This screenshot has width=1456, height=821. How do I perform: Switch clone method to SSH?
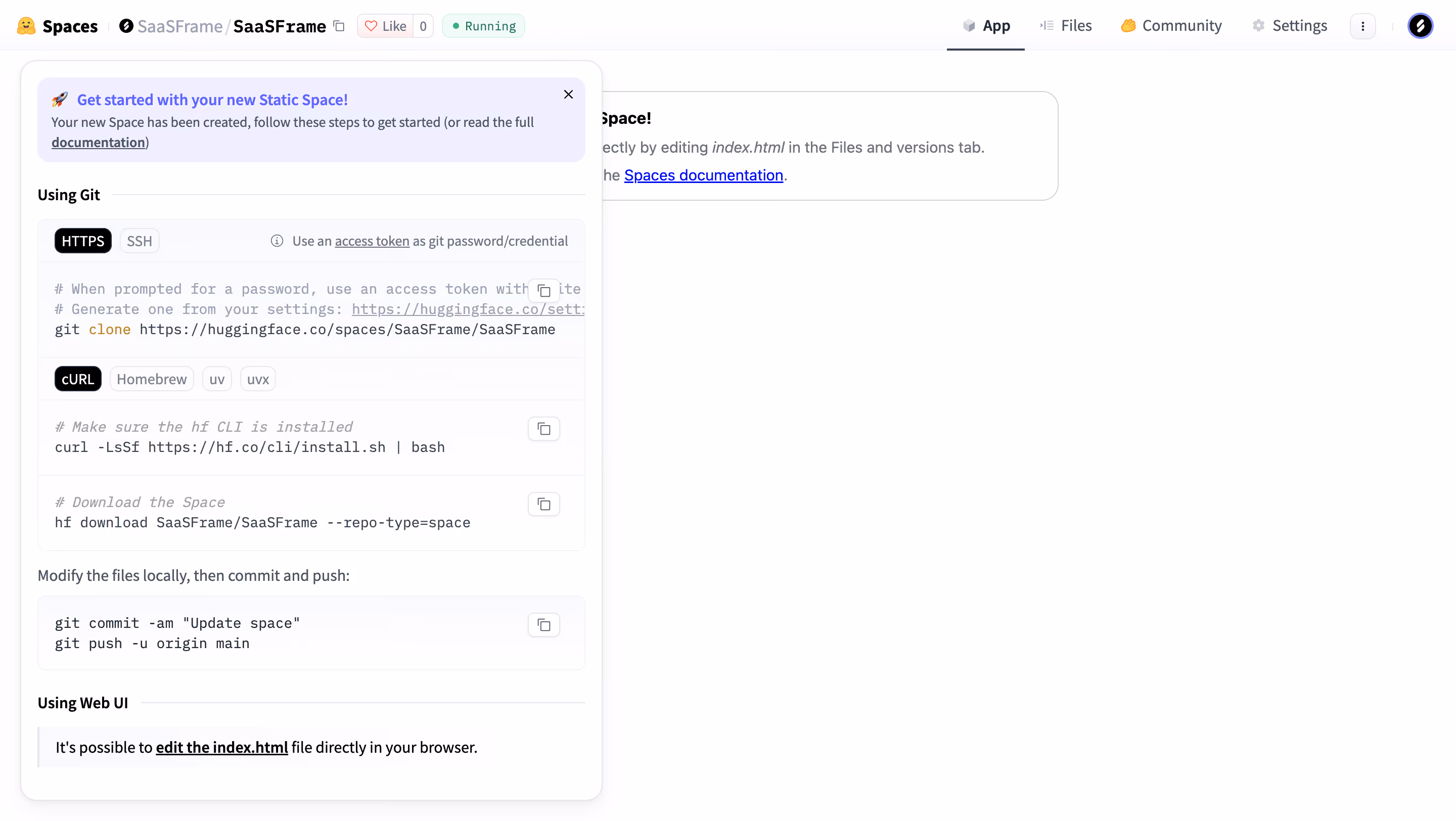139,241
